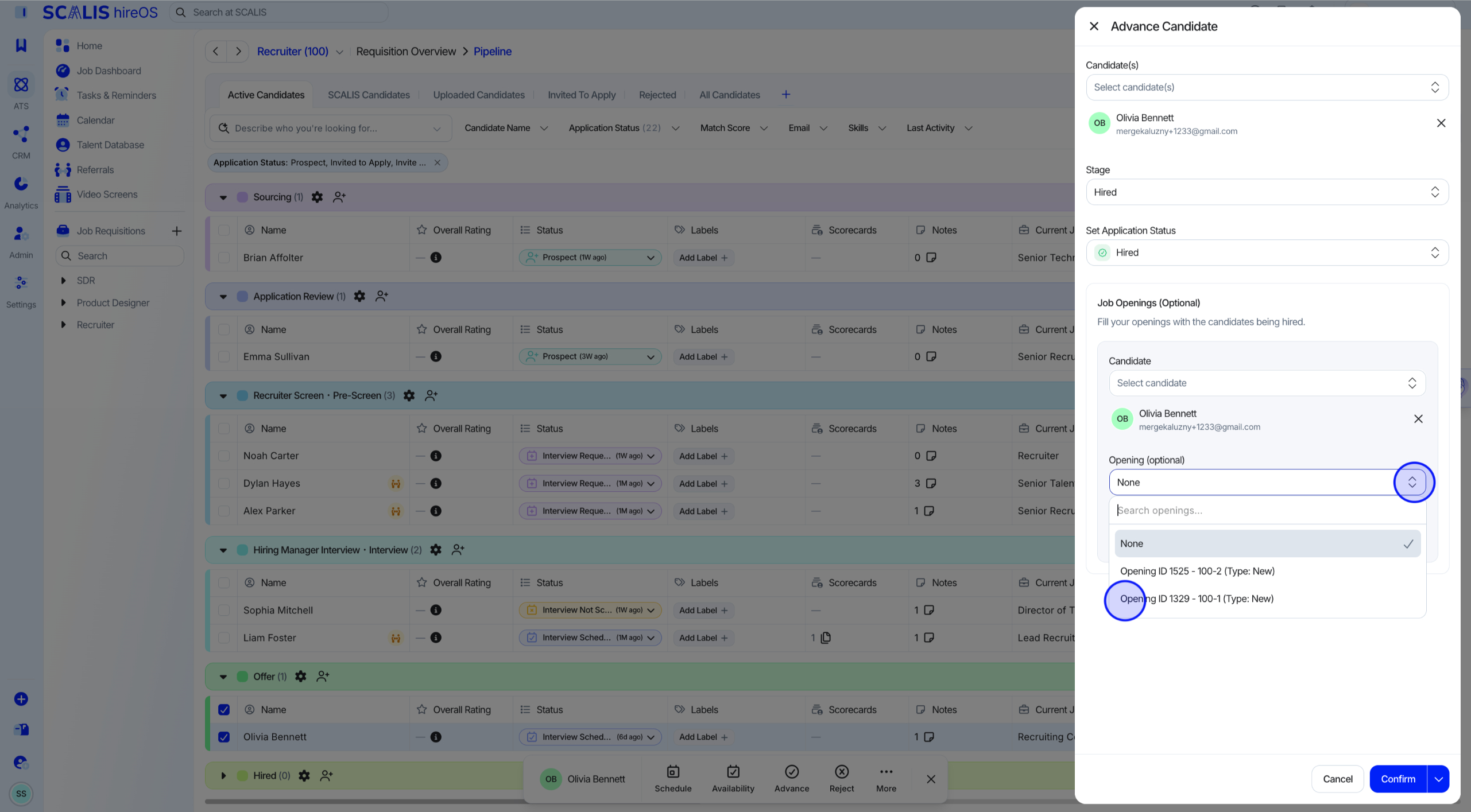
Task: Click the Offer stage green color swatch
Action: tap(242, 677)
